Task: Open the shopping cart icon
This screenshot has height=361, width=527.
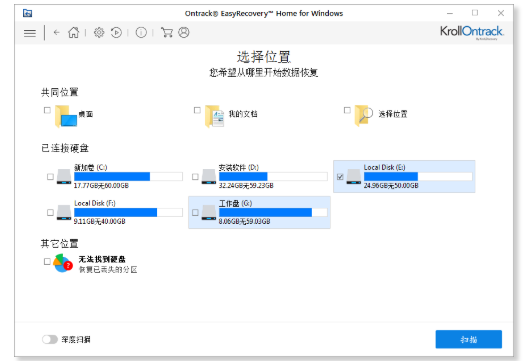Action: tap(167, 32)
